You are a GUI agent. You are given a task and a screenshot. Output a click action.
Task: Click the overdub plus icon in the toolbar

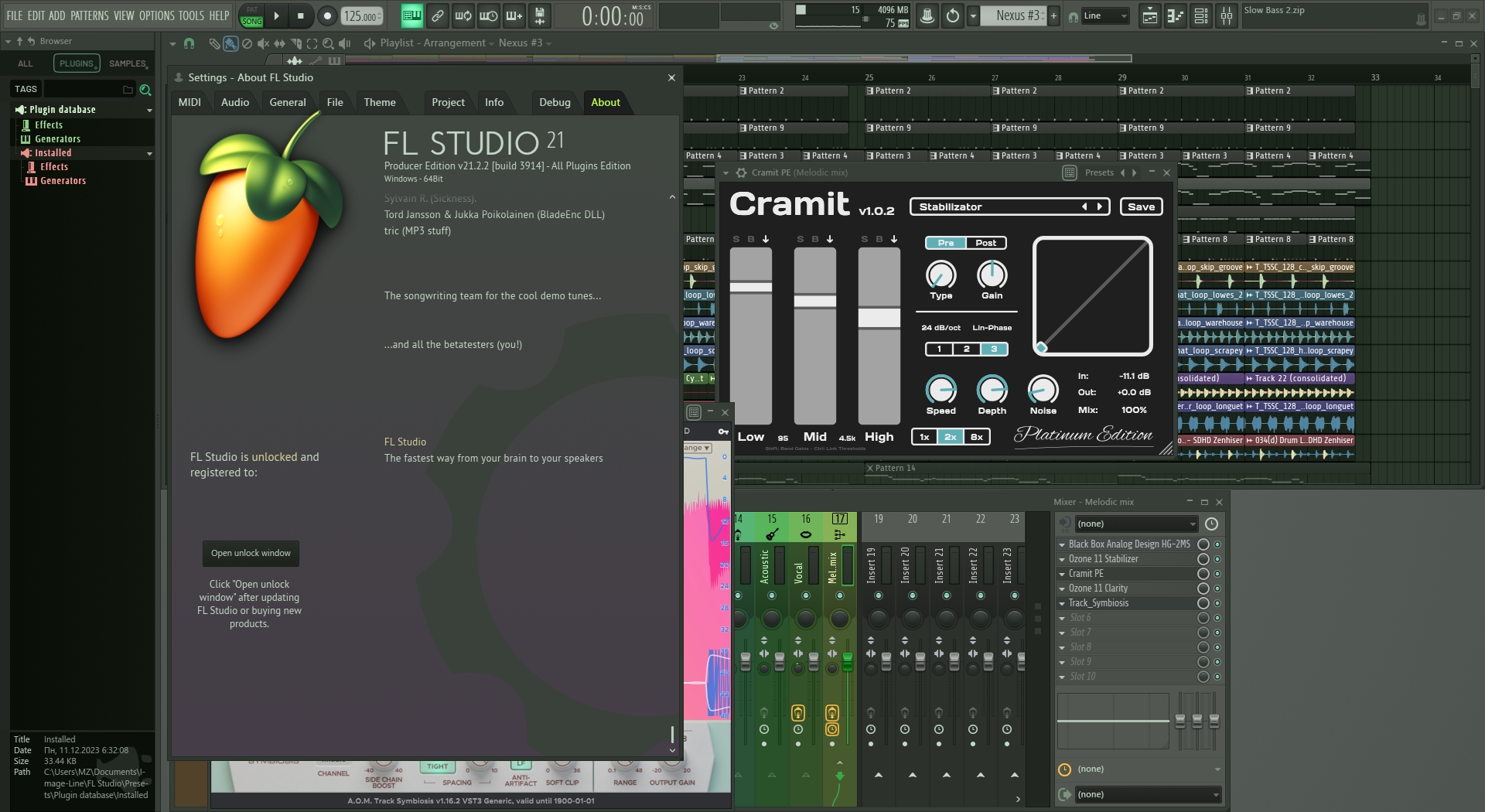pyautogui.click(x=514, y=15)
